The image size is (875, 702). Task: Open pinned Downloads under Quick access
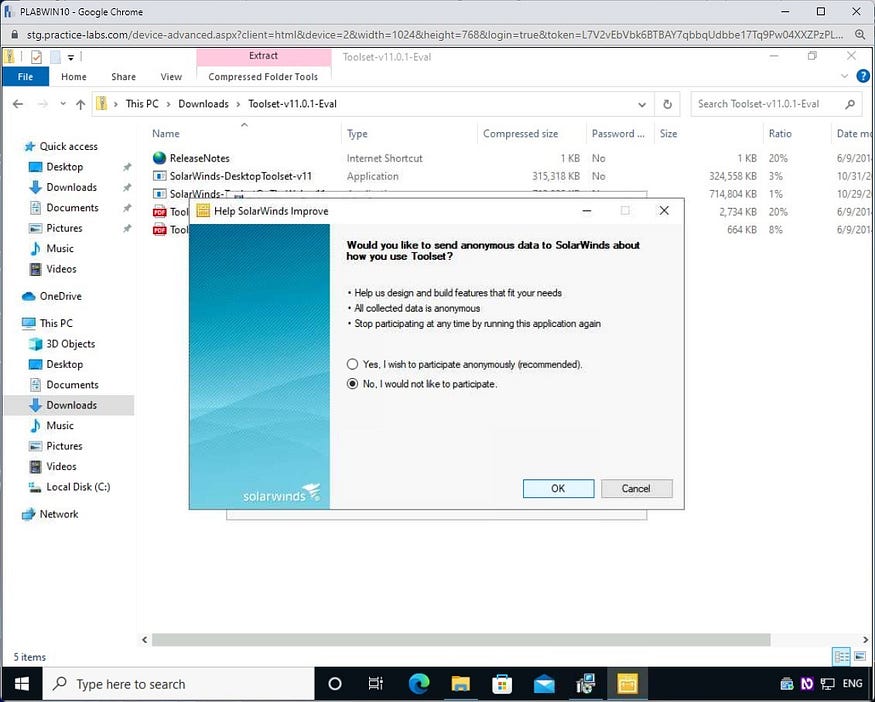pyautogui.click(x=71, y=187)
